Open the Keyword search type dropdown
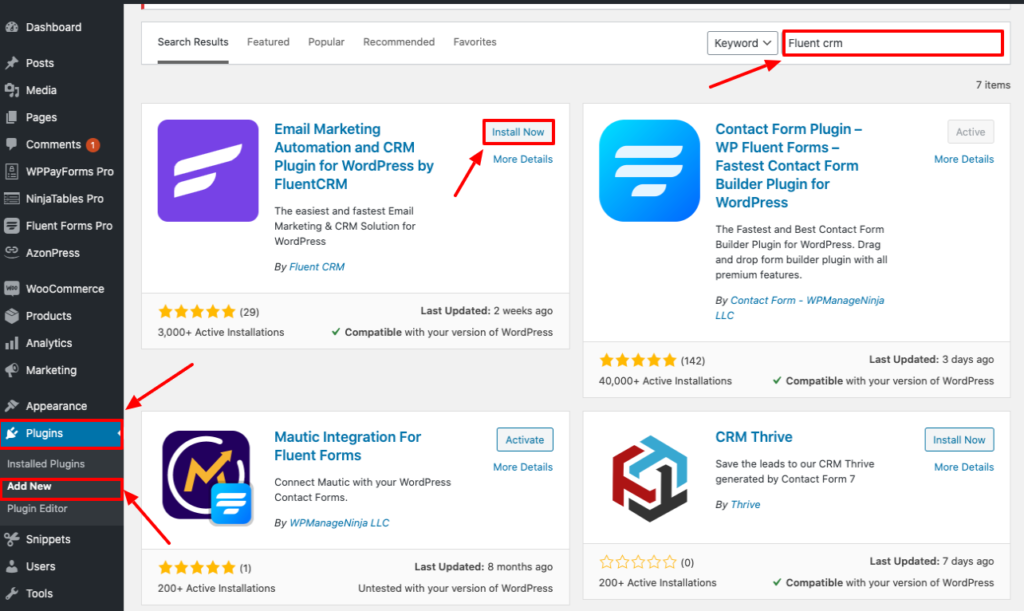This screenshot has width=1024, height=611. pyautogui.click(x=743, y=43)
